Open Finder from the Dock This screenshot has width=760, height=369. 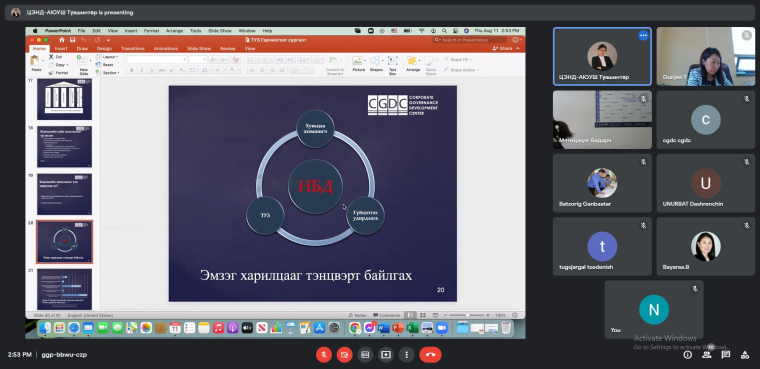click(45, 328)
